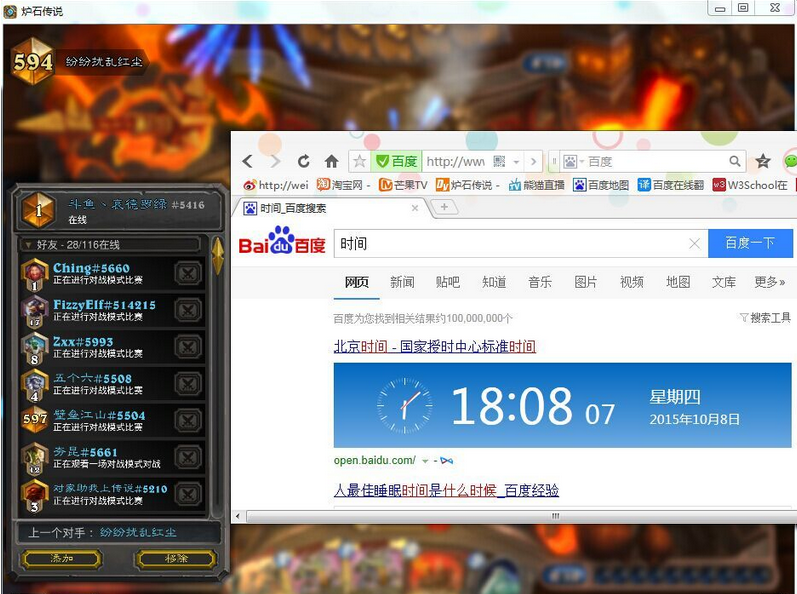Screen dimensions: 797x594
Task: Bookmark page with address bar star
Action: tap(359, 162)
